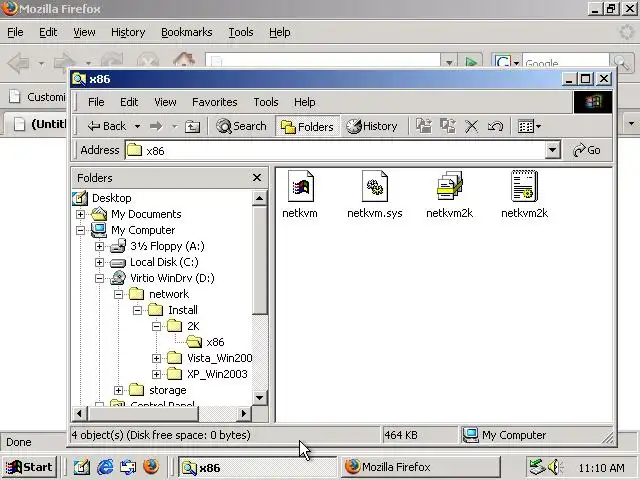This screenshot has width=640, height=480.
Task: Click Show Desktop quick launch icon
Action: pyautogui.click(x=82, y=467)
